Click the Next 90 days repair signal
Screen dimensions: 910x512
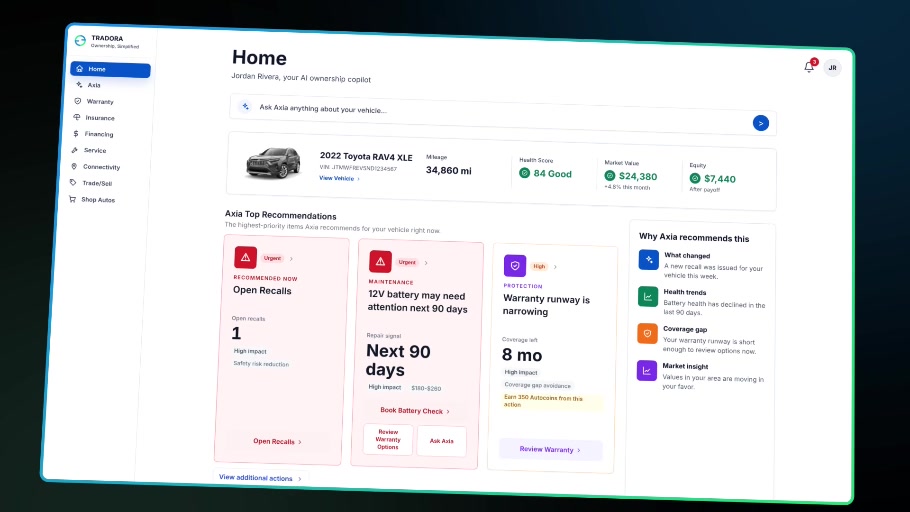click(x=398, y=360)
